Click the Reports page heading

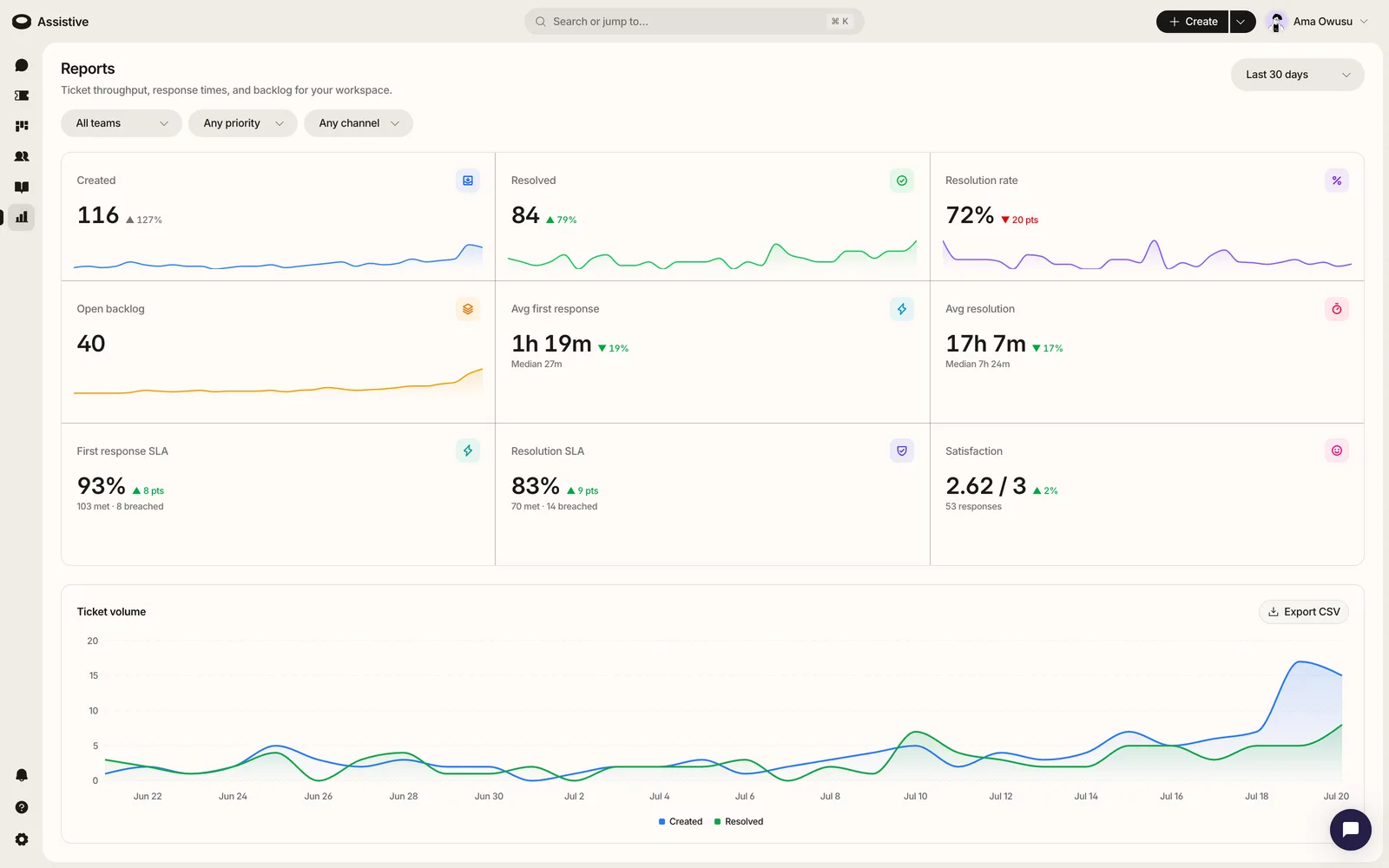coord(88,69)
